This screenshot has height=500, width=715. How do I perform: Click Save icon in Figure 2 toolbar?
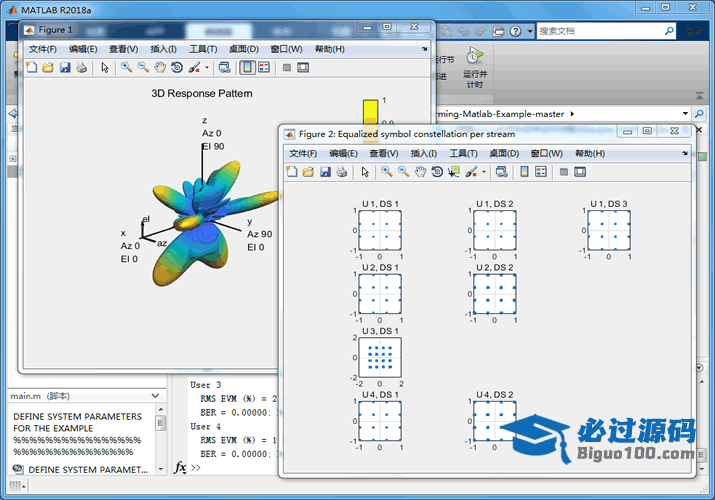point(325,172)
